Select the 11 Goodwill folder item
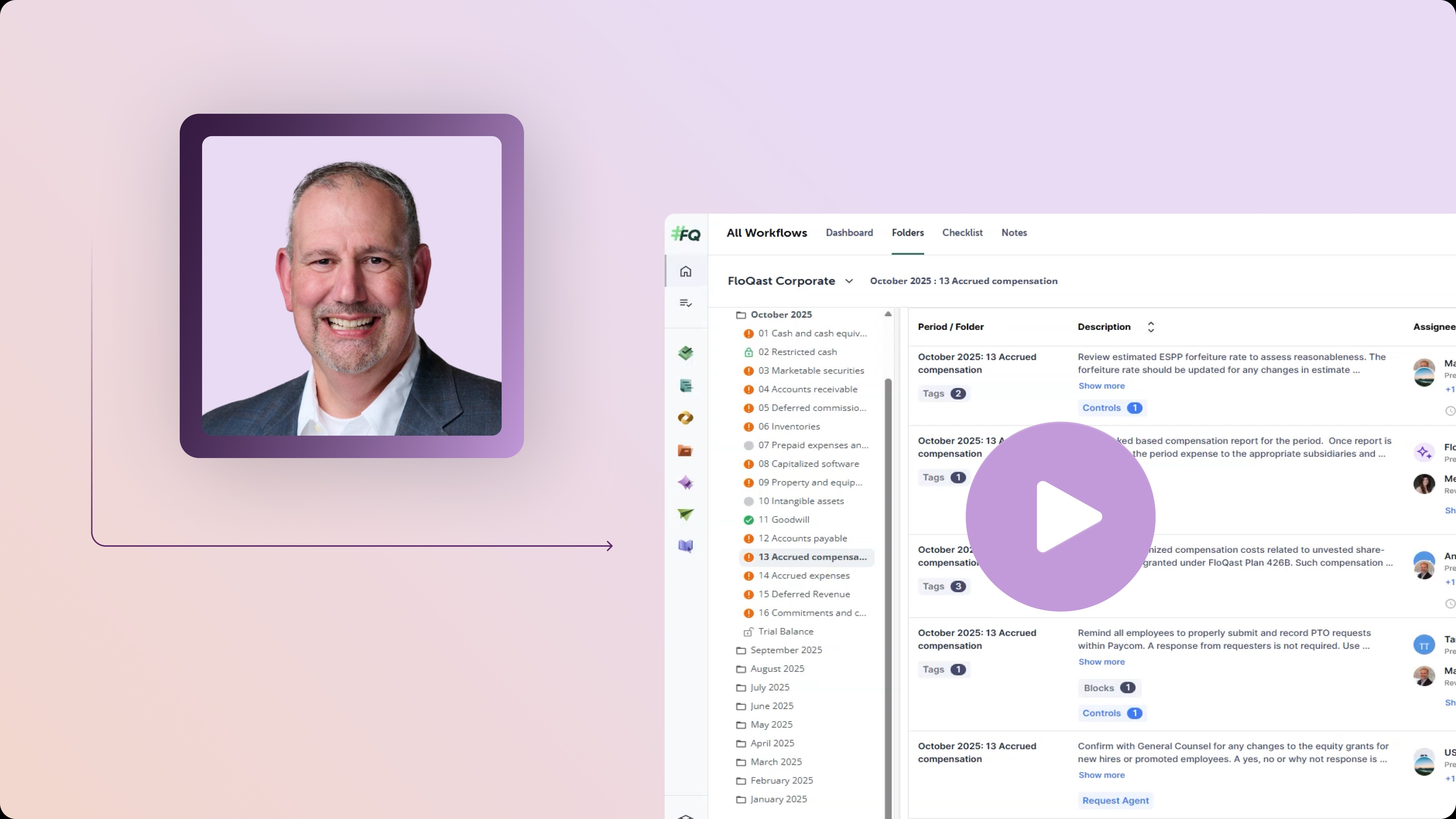Screen dimensions: 1456x819 783,519
